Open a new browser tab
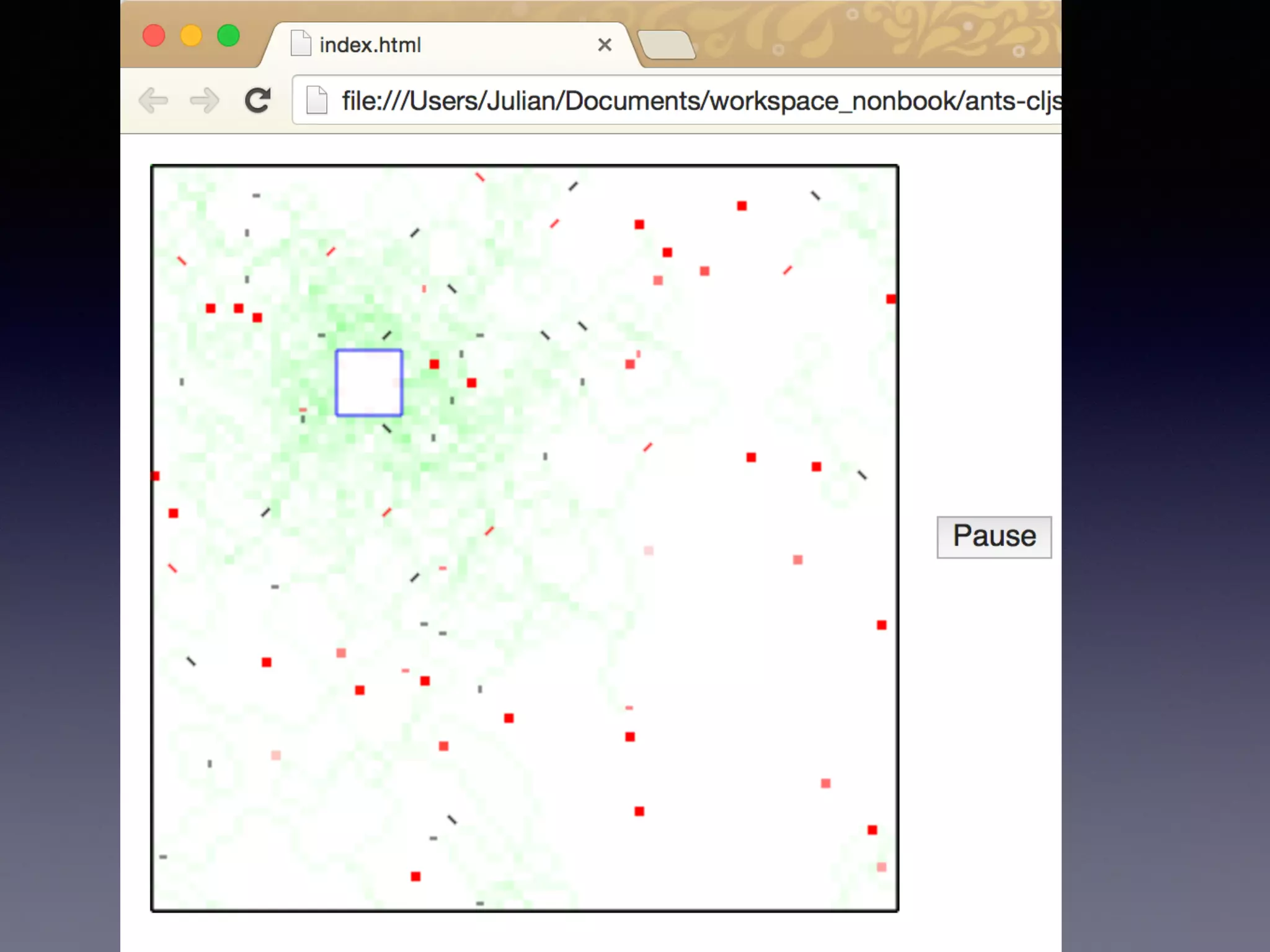Viewport: 1270px width, 952px height. coord(667,45)
